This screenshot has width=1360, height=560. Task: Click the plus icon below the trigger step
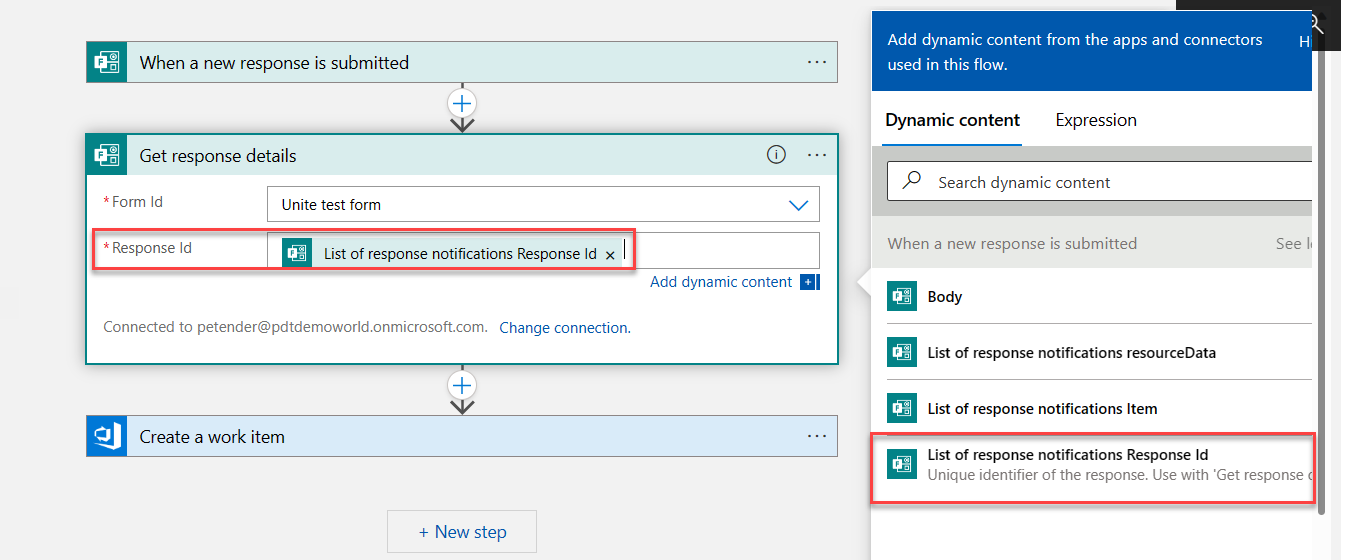(462, 102)
